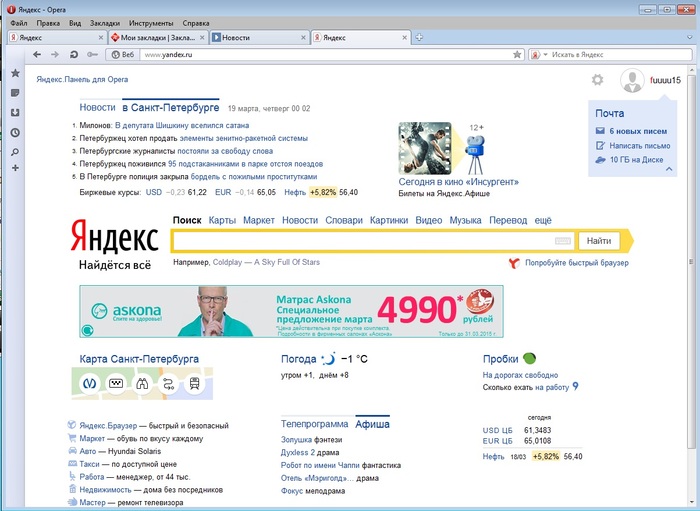
Task: Click the key password wand icon
Action: coord(92,54)
